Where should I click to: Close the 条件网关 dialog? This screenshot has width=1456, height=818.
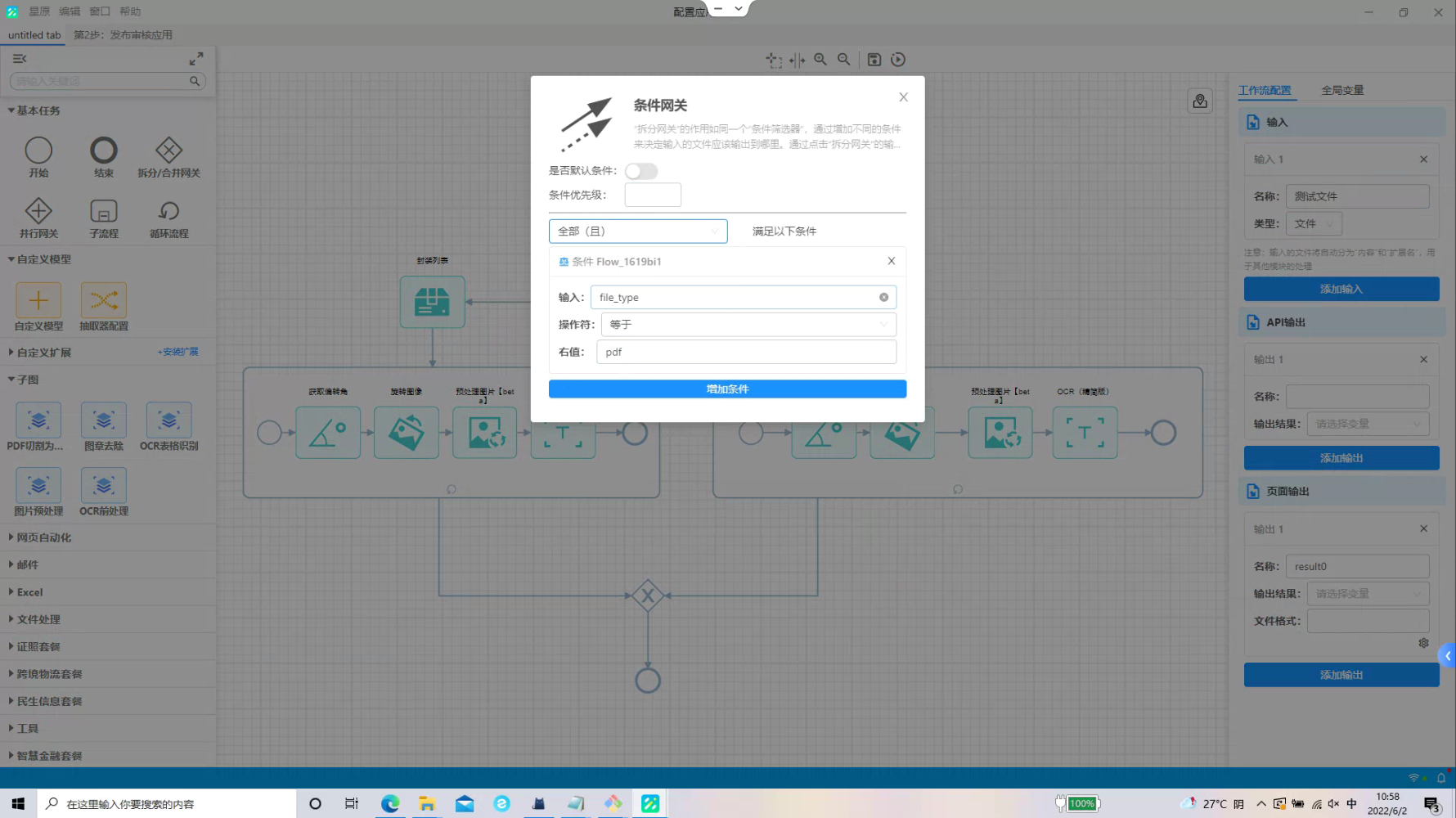point(903,97)
